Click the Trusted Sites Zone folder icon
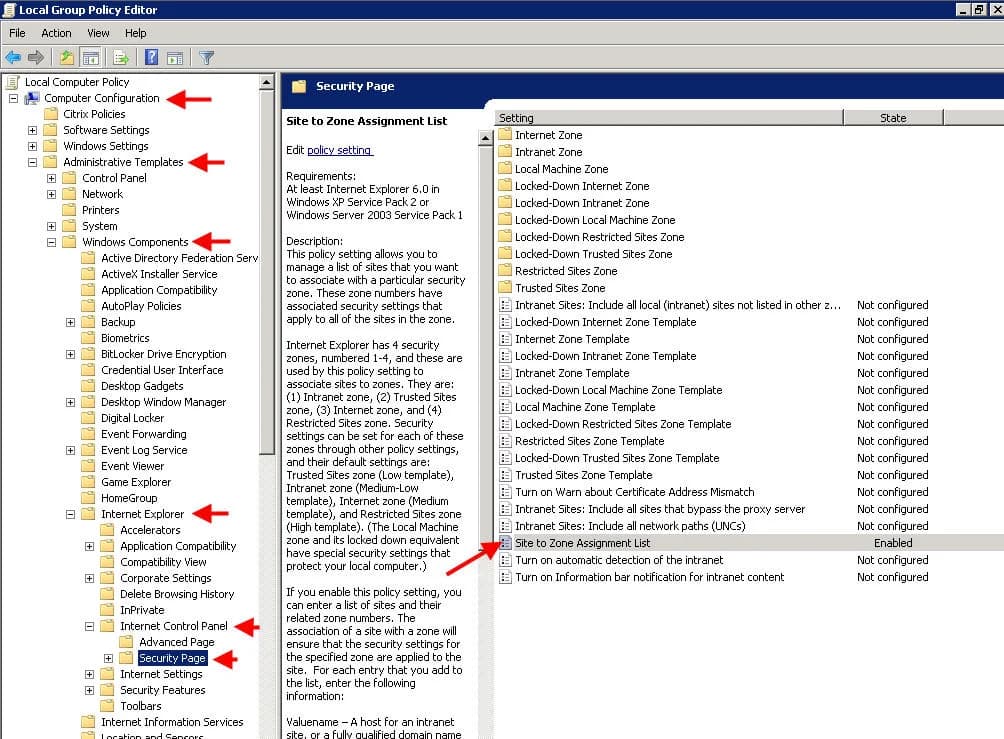The width and height of the screenshot is (1004, 739). [505, 288]
